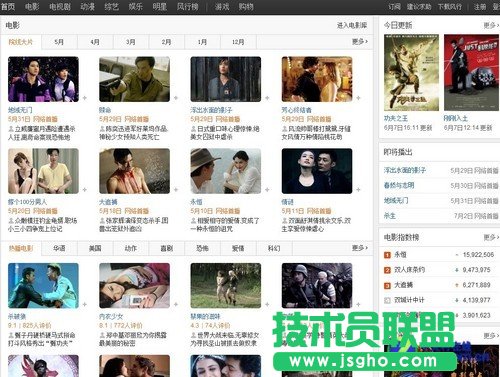Click rank 2 badge next to 双人床条约
This screenshot has width=500, height=377.
pos(387,270)
